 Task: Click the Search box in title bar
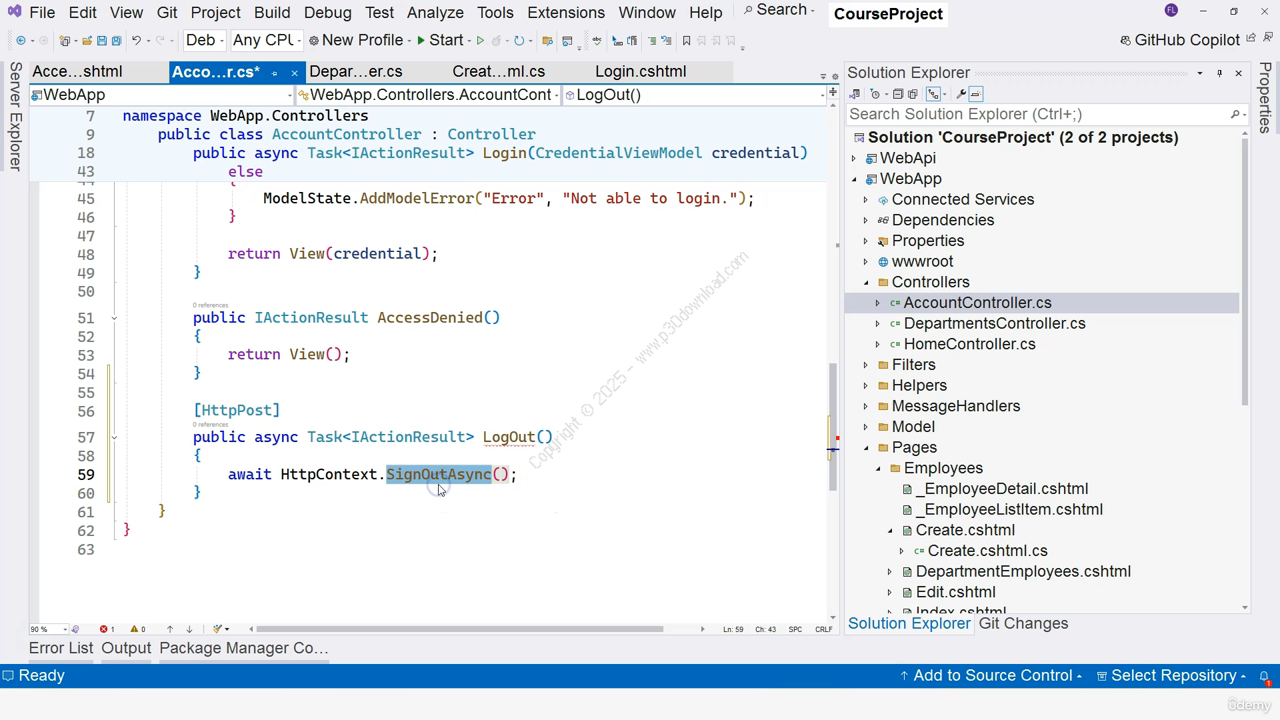click(x=779, y=10)
